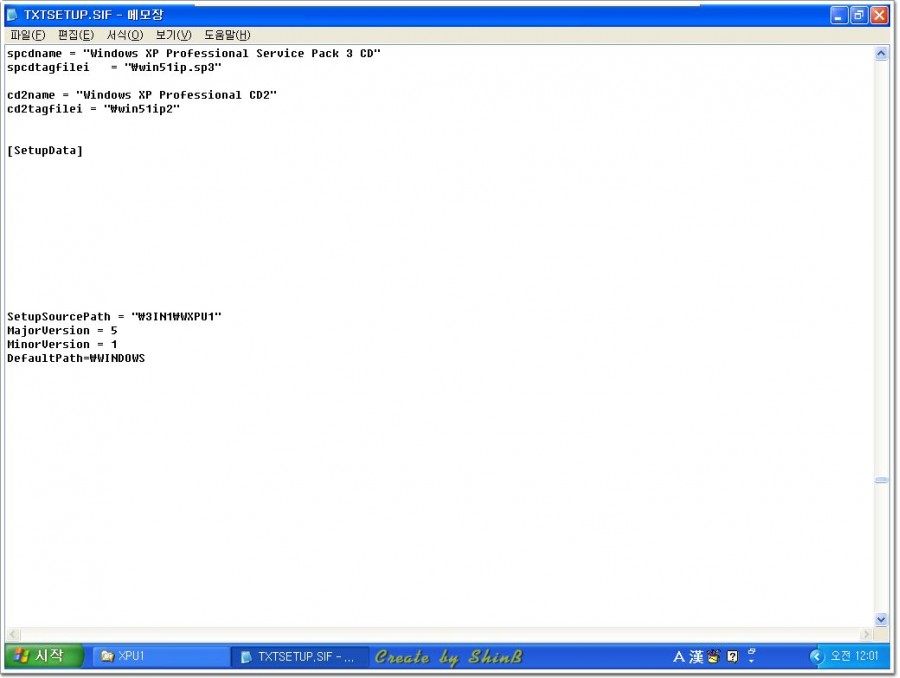Close the TXTSETUP.SIF Notepad window
The height and width of the screenshot is (678, 900).
coord(879,15)
